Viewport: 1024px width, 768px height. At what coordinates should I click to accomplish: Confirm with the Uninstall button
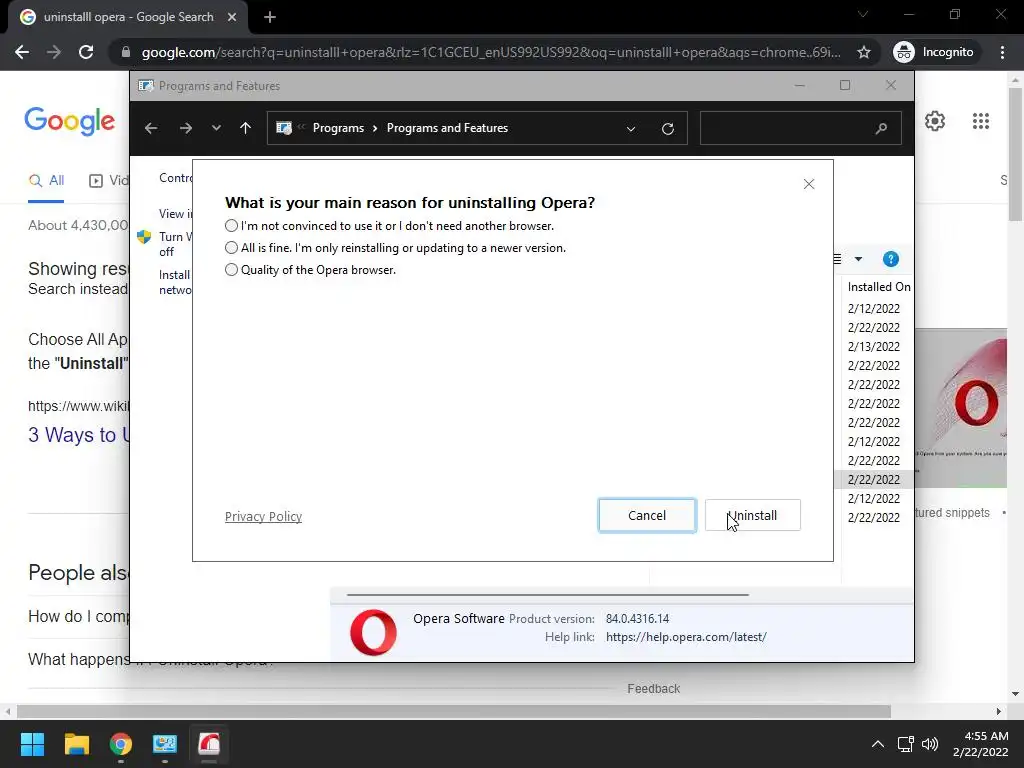coord(753,515)
